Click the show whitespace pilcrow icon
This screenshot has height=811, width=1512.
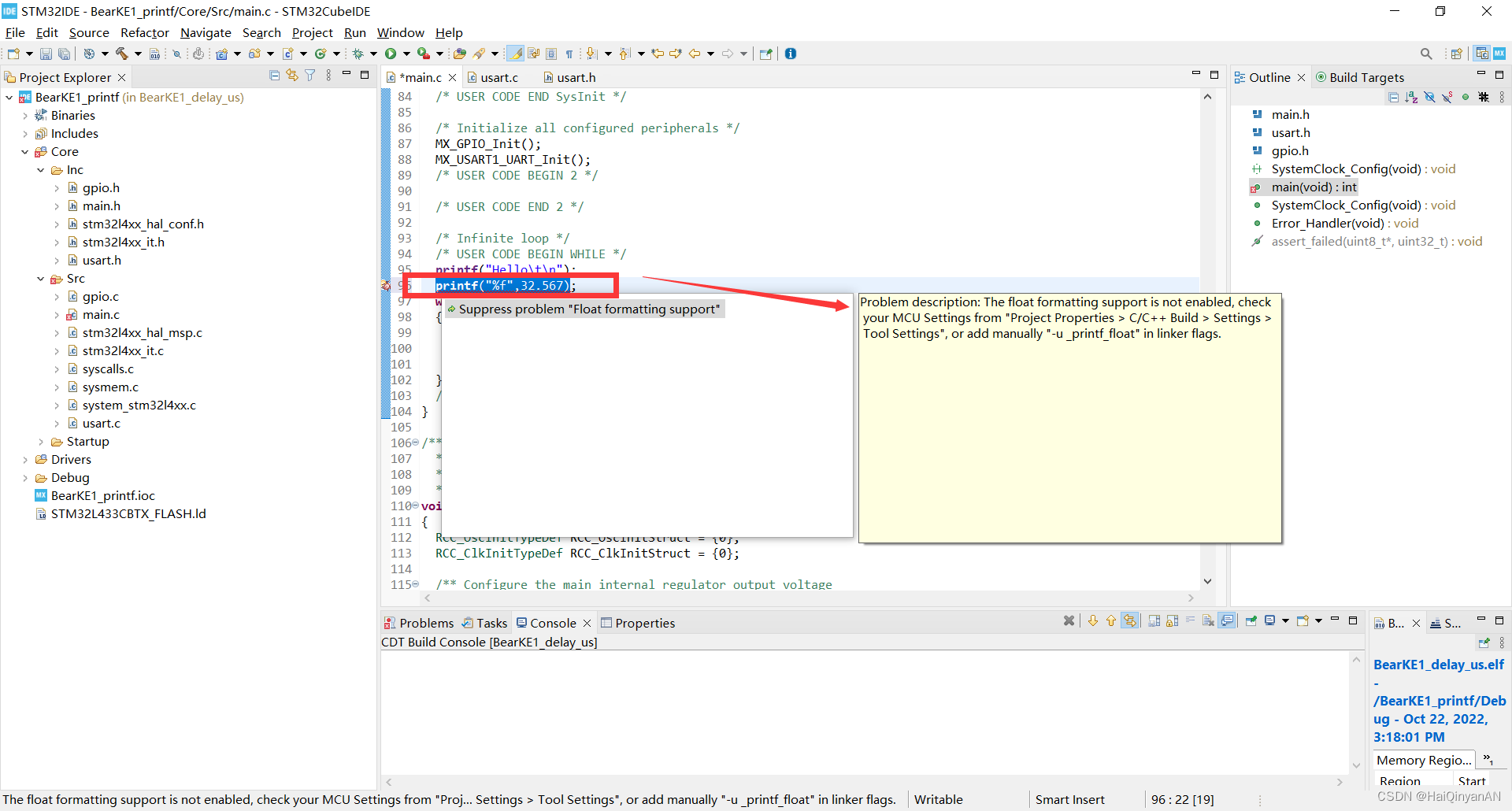coord(569,54)
